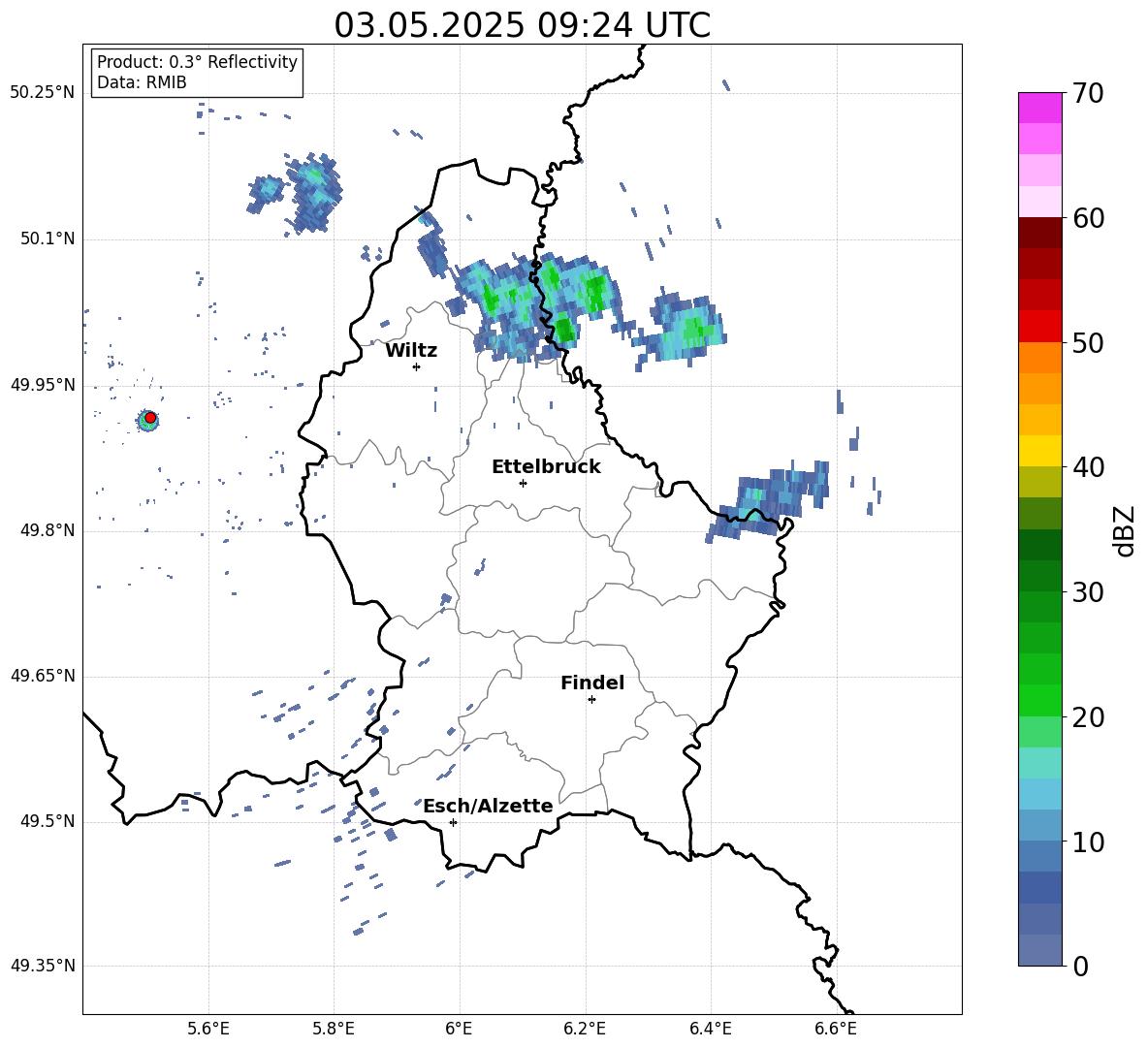
Task: Pick the slate blue swatch just above 0 dBZ
Action: pyautogui.click(x=1039, y=950)
